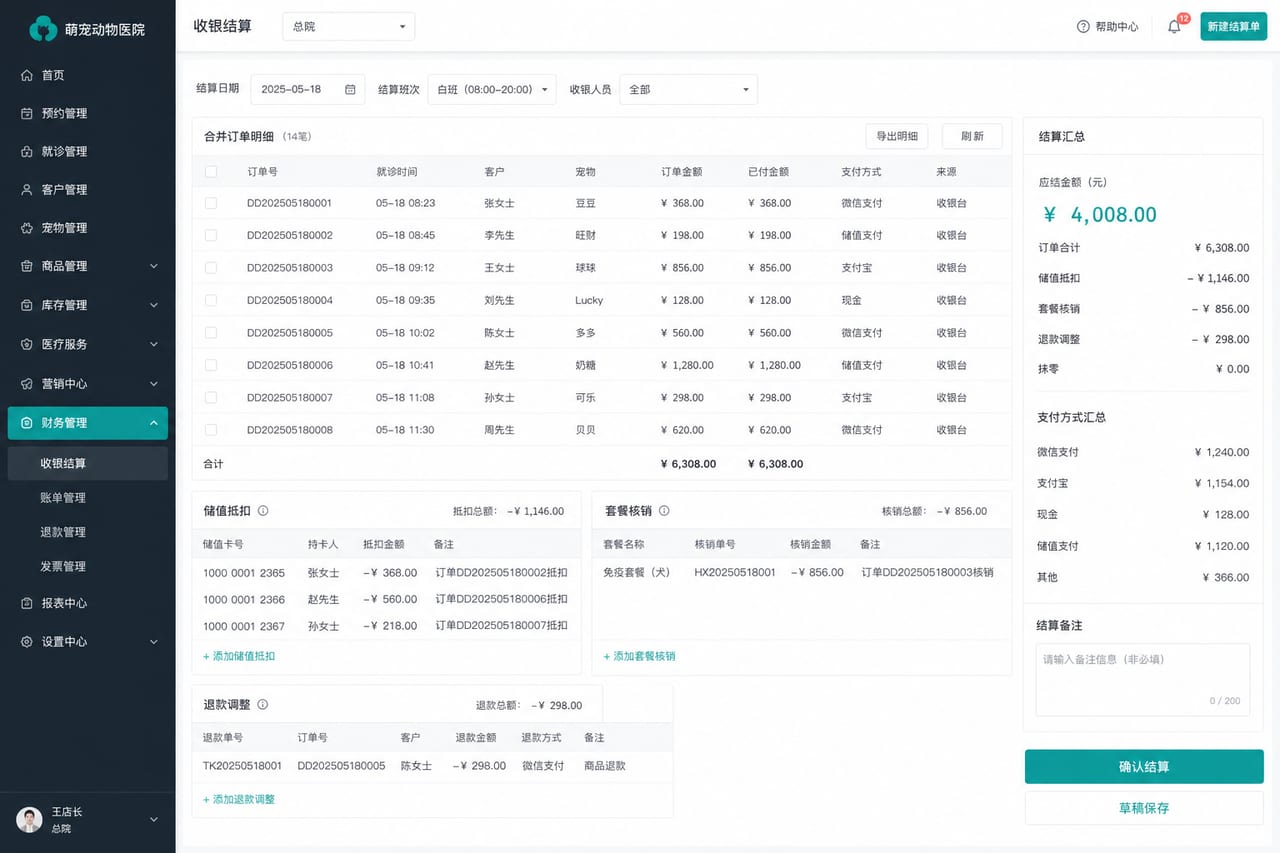The width and height of the screenshot is (1280, 853).
Task: Open the 总院 branch dropdown
Action: point(349,27)
